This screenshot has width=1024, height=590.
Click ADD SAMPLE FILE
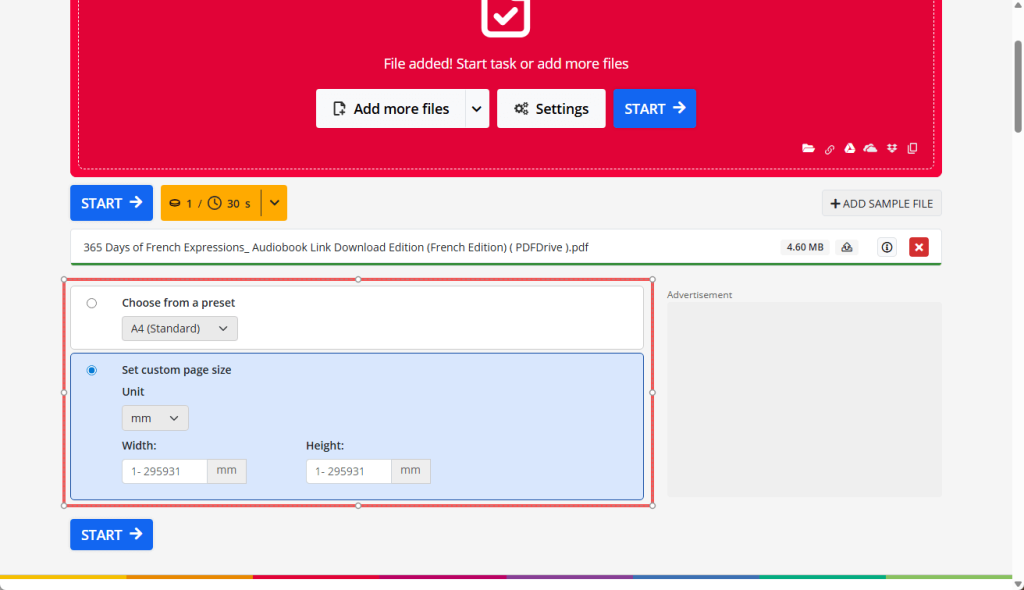881,202
